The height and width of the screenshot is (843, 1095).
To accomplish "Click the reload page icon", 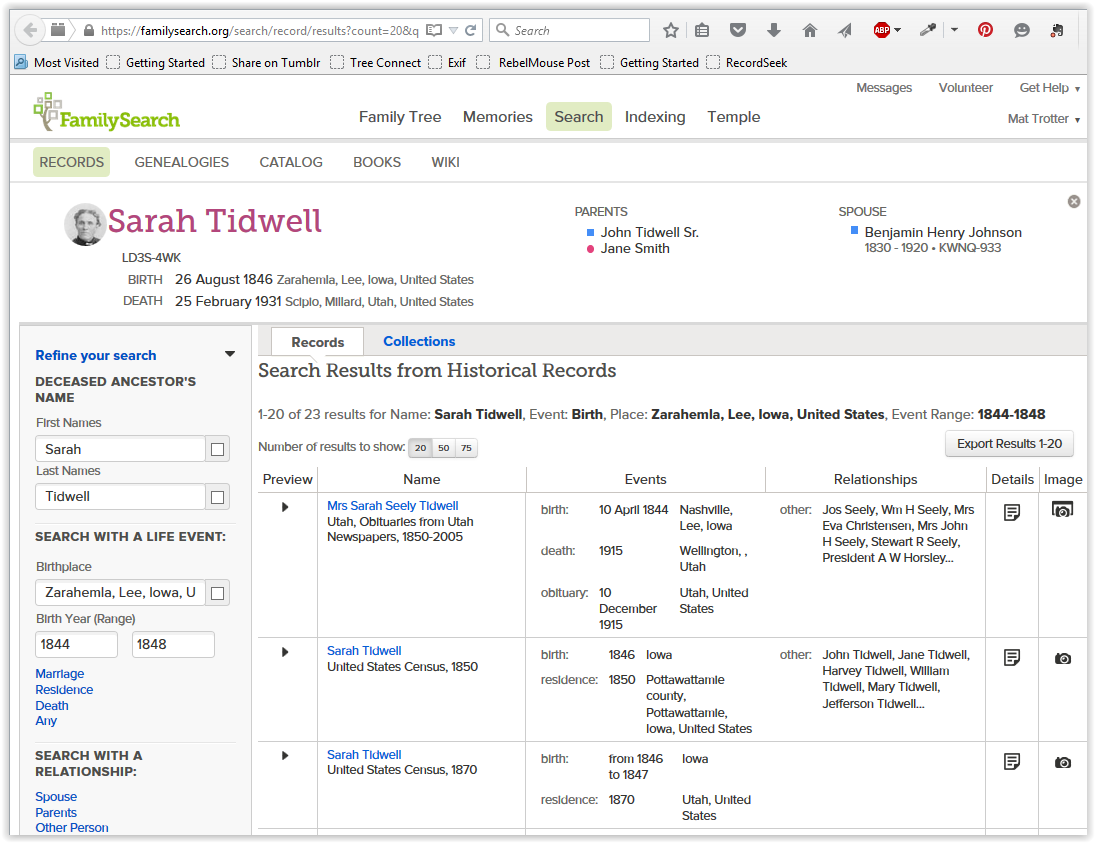I will [471, 30].
